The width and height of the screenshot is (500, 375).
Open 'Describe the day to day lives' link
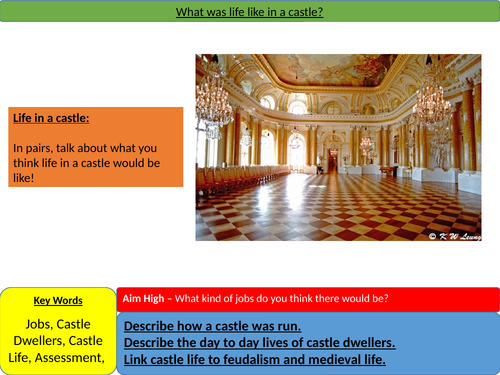pos(260,343)
